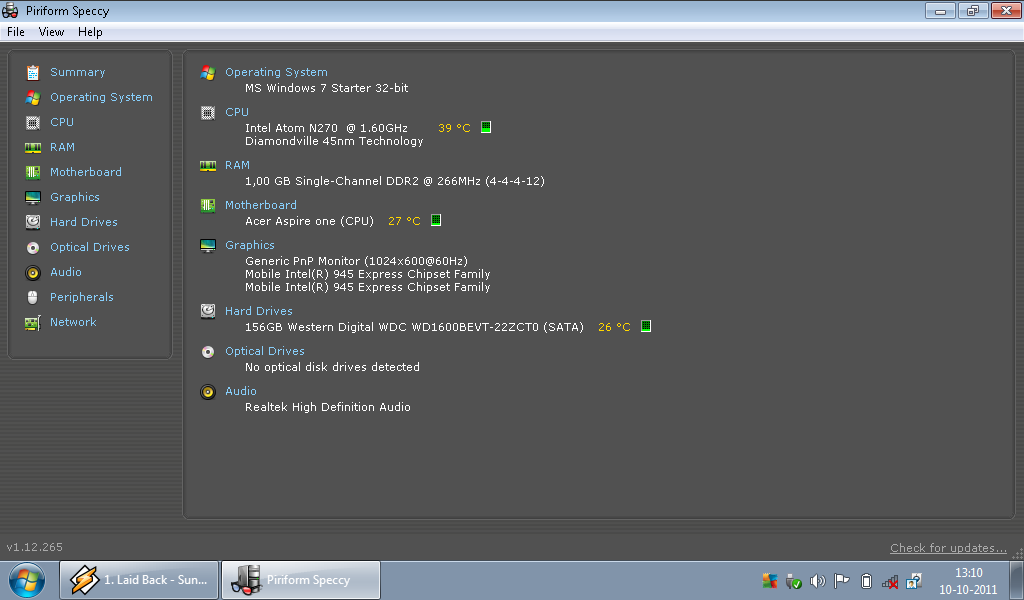Click the speaker icon beside Audio heading
The image size is (1024, 600).
pyautogui.click(x=208, y=392)
